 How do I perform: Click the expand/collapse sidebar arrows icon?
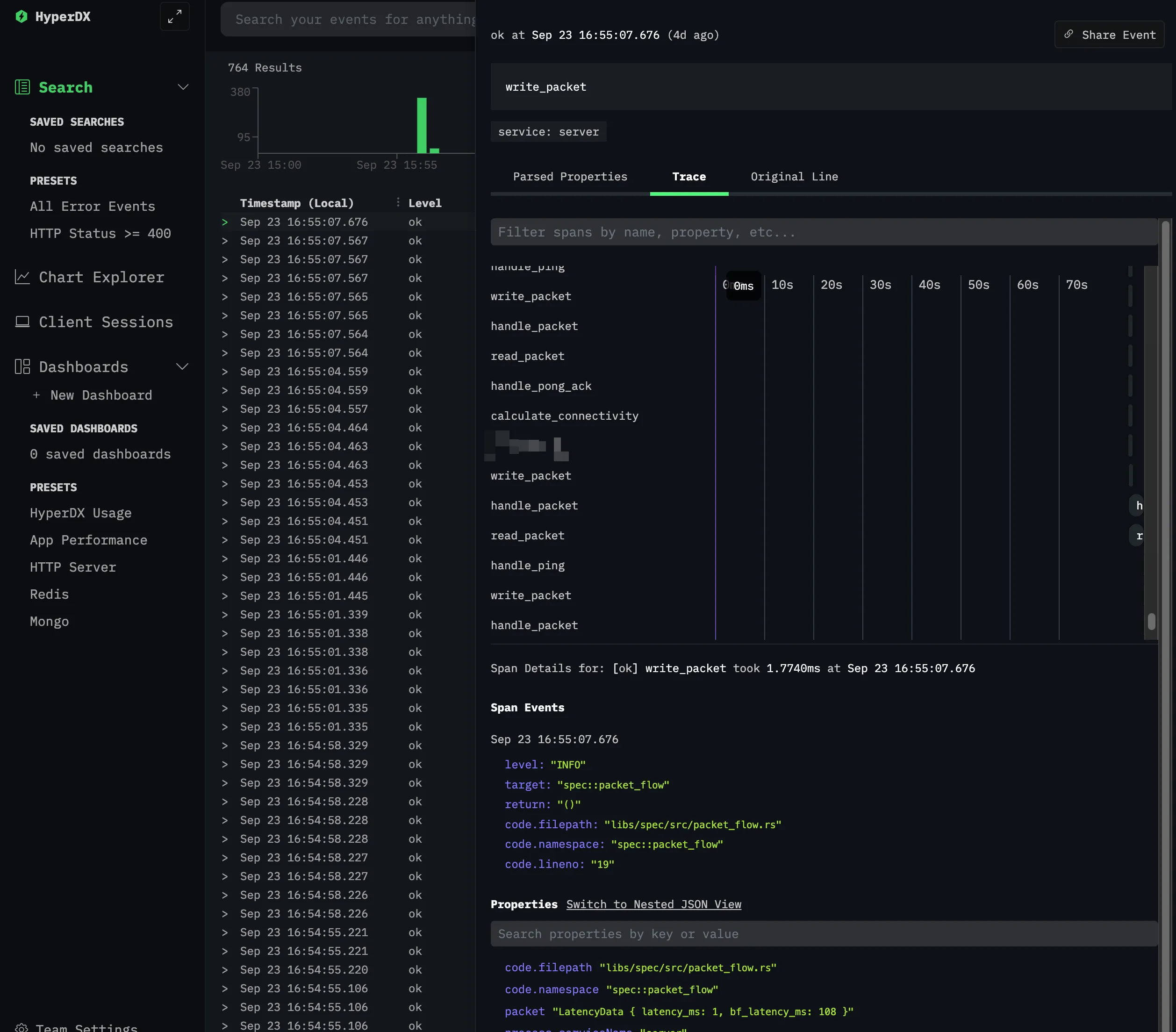coord(174,17)
